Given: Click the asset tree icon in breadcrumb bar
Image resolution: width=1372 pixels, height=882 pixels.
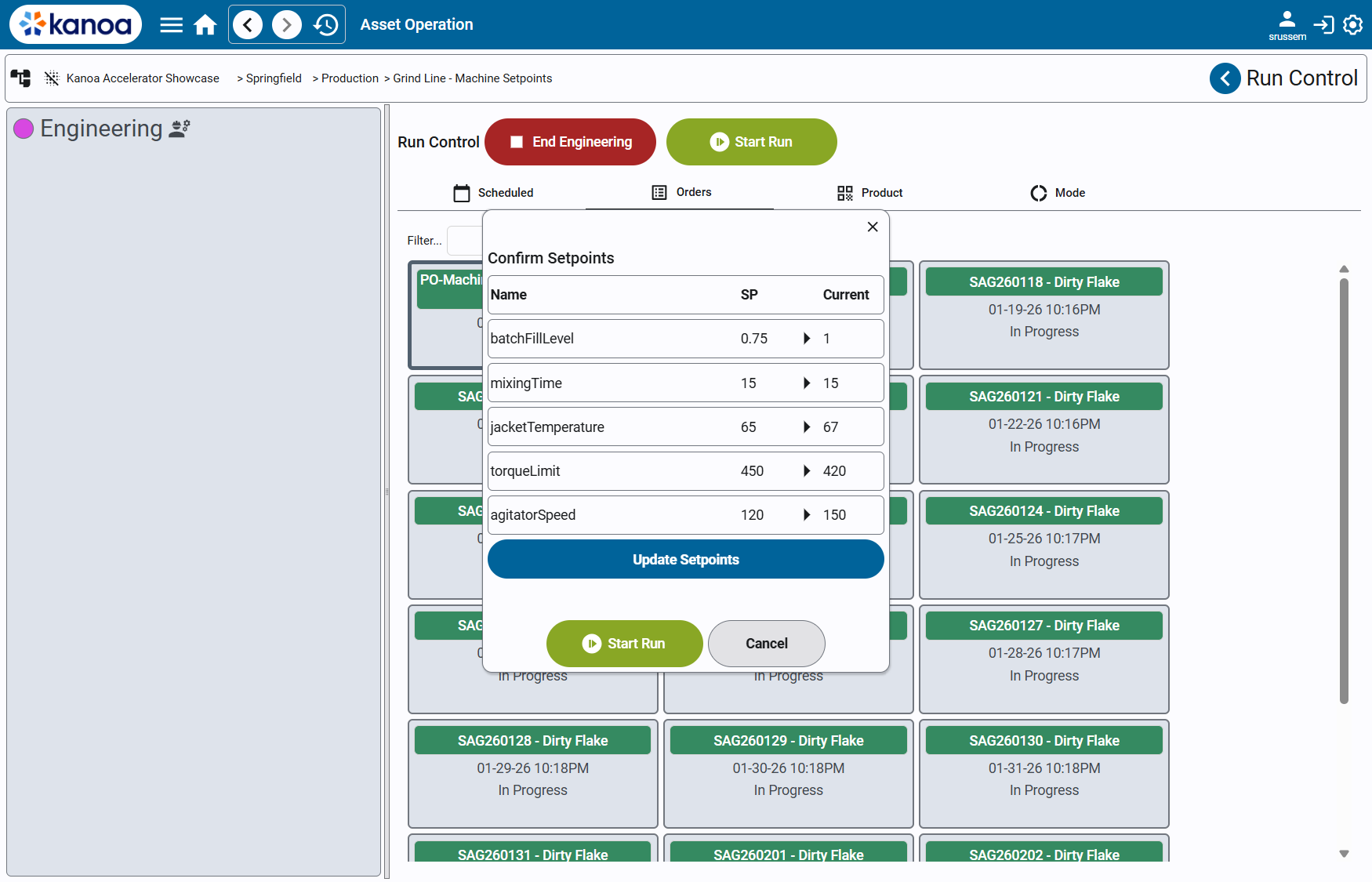Looking at the screenshot, I should pos(20,78).
